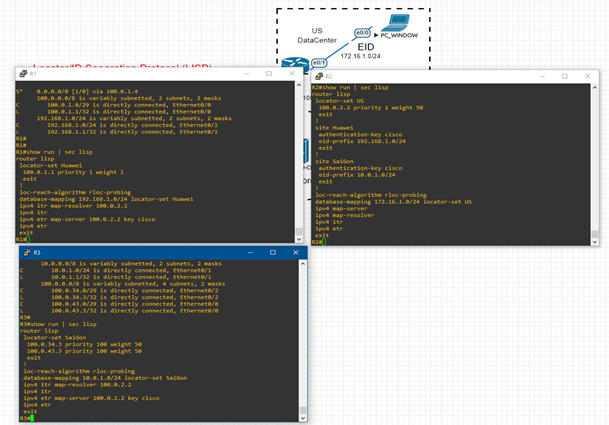This screenshot has width=609, height=425.
Task: Click 'ipv4 itr map-resolver 100.0.2.2' in R1
Action: pos(73,206)
